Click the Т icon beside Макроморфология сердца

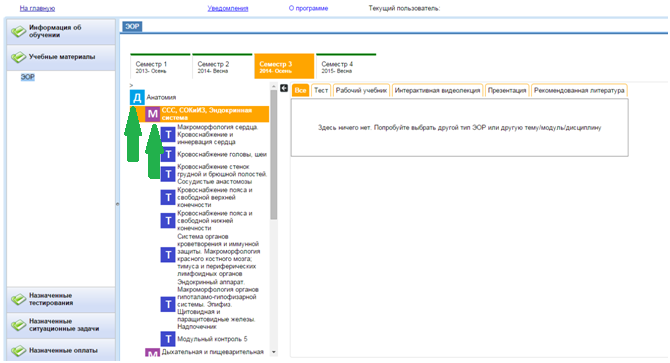[x=168, y=135]
